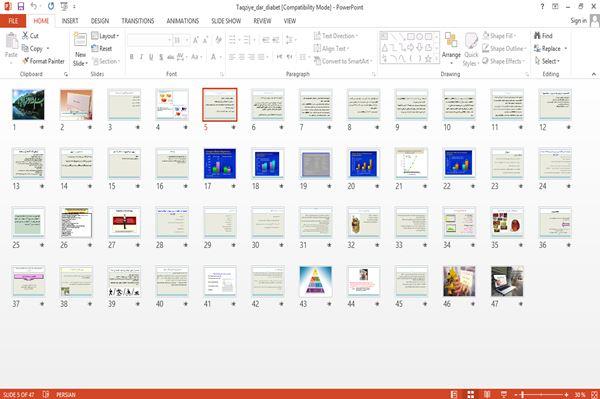Screen dimensions: 600x399
Task: Click the zoom out minus button
Action: [516, 394]
